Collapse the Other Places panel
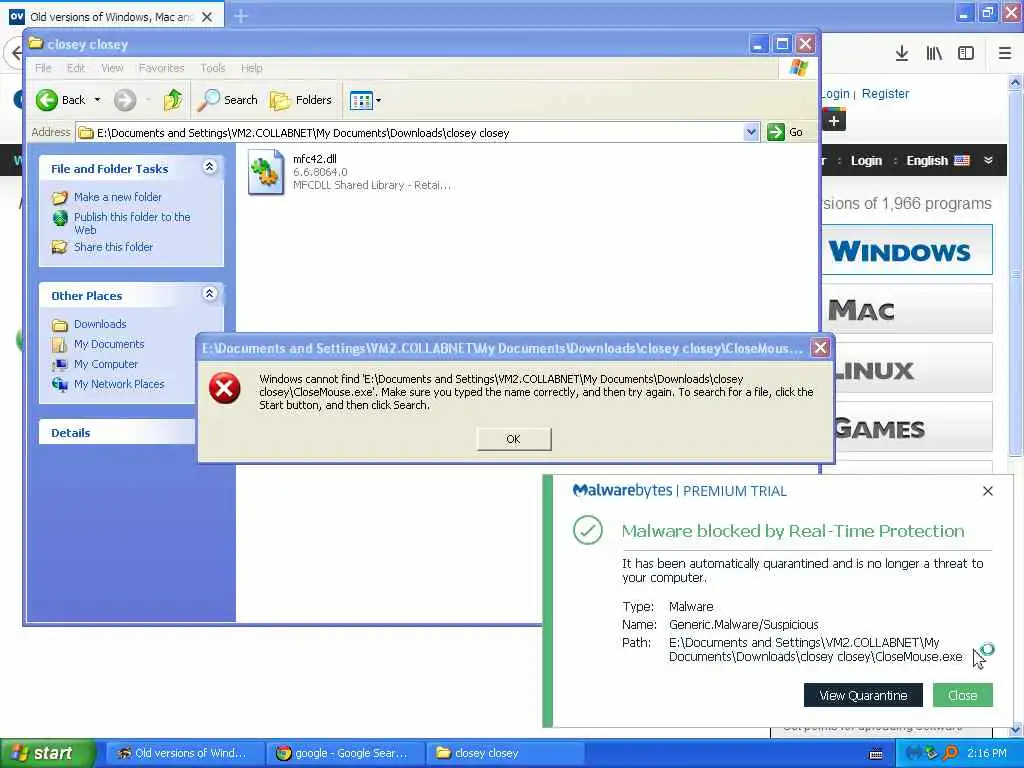This screenshot has height=768, width=1024. pyautogui.click(x=209, y=294)
